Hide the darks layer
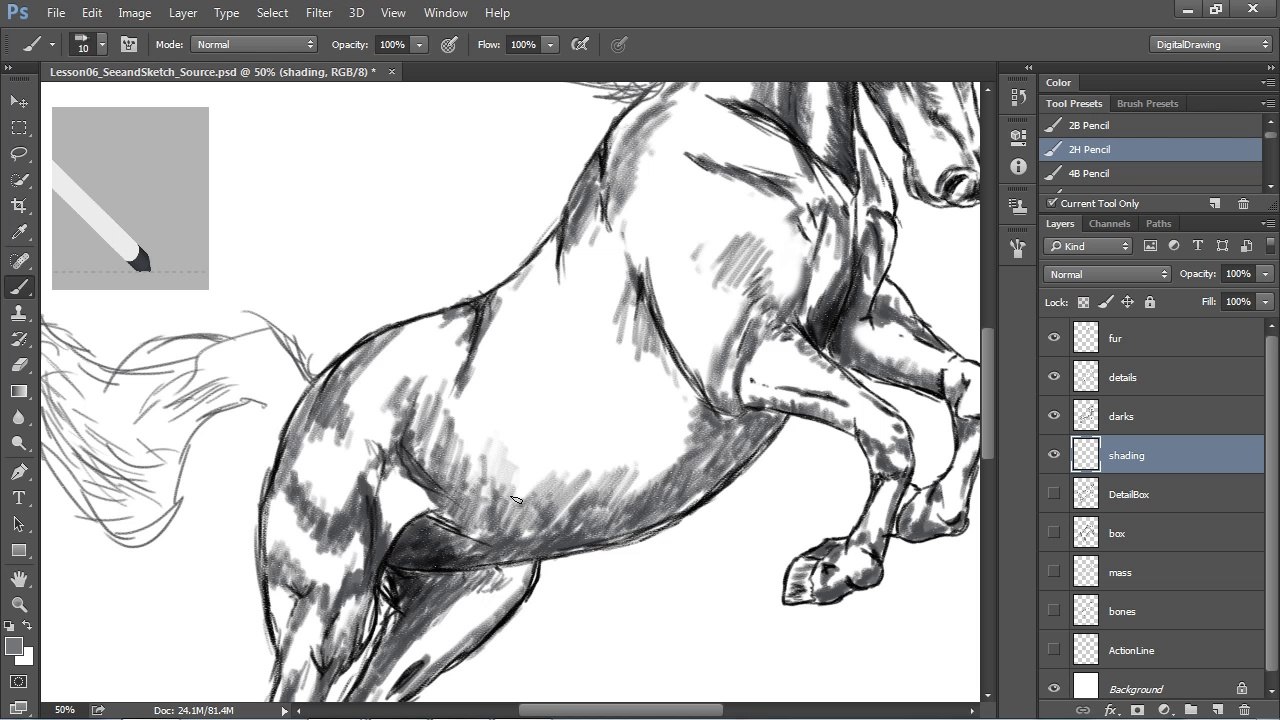Viewport: 1280px width, 720px height. 1053,416
